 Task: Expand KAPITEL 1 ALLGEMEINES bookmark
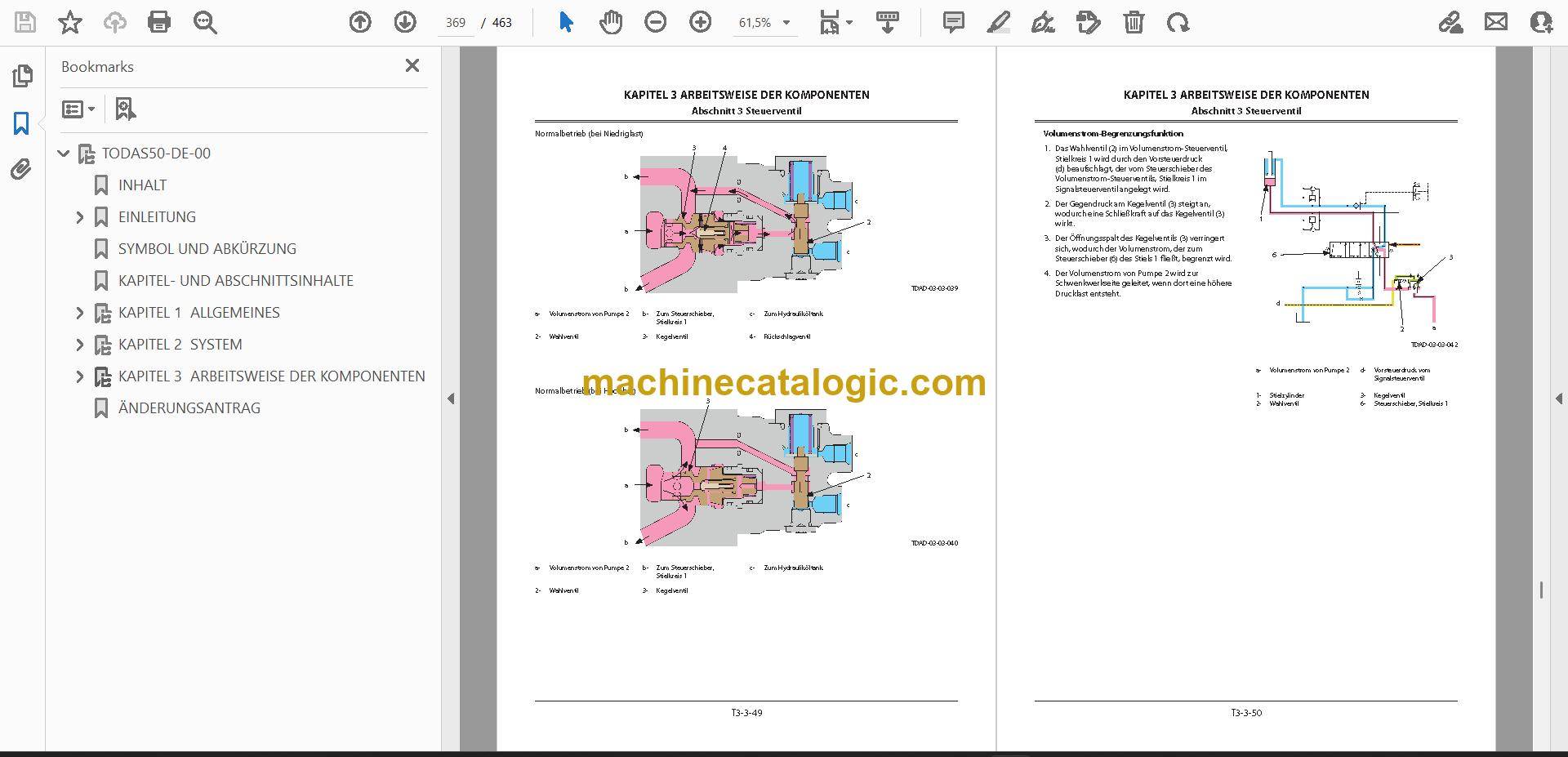[79, 313]
